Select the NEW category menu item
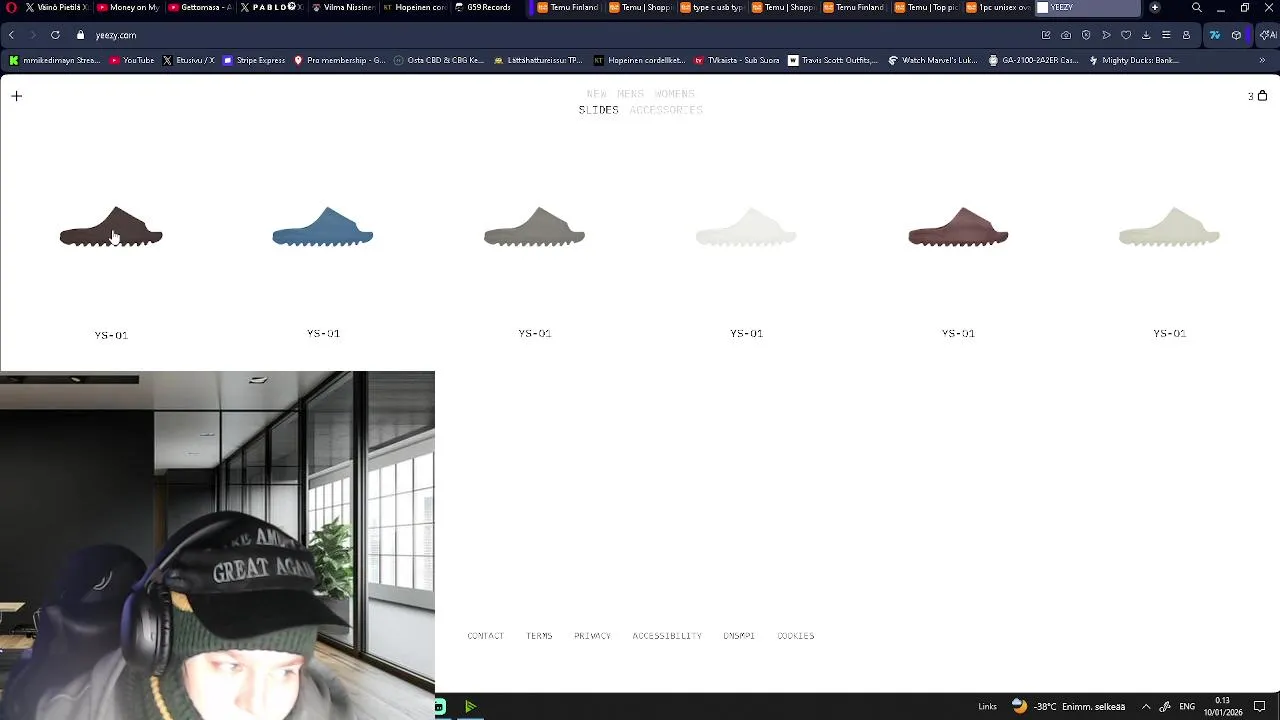Image resolution: width=1280 pixels, height=720 pixels. point(597,94)
